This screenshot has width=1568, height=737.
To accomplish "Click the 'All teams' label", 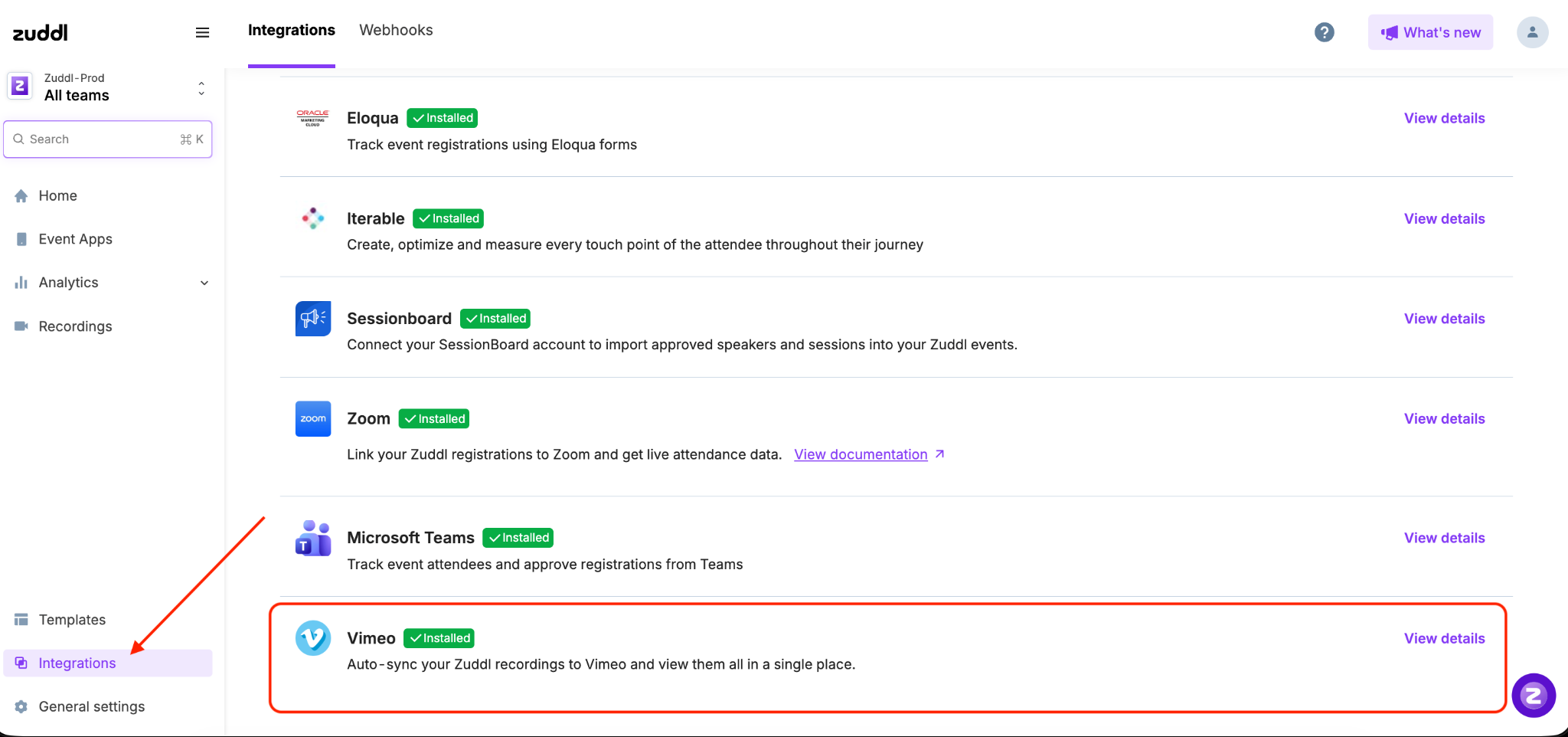I will 77,96.
